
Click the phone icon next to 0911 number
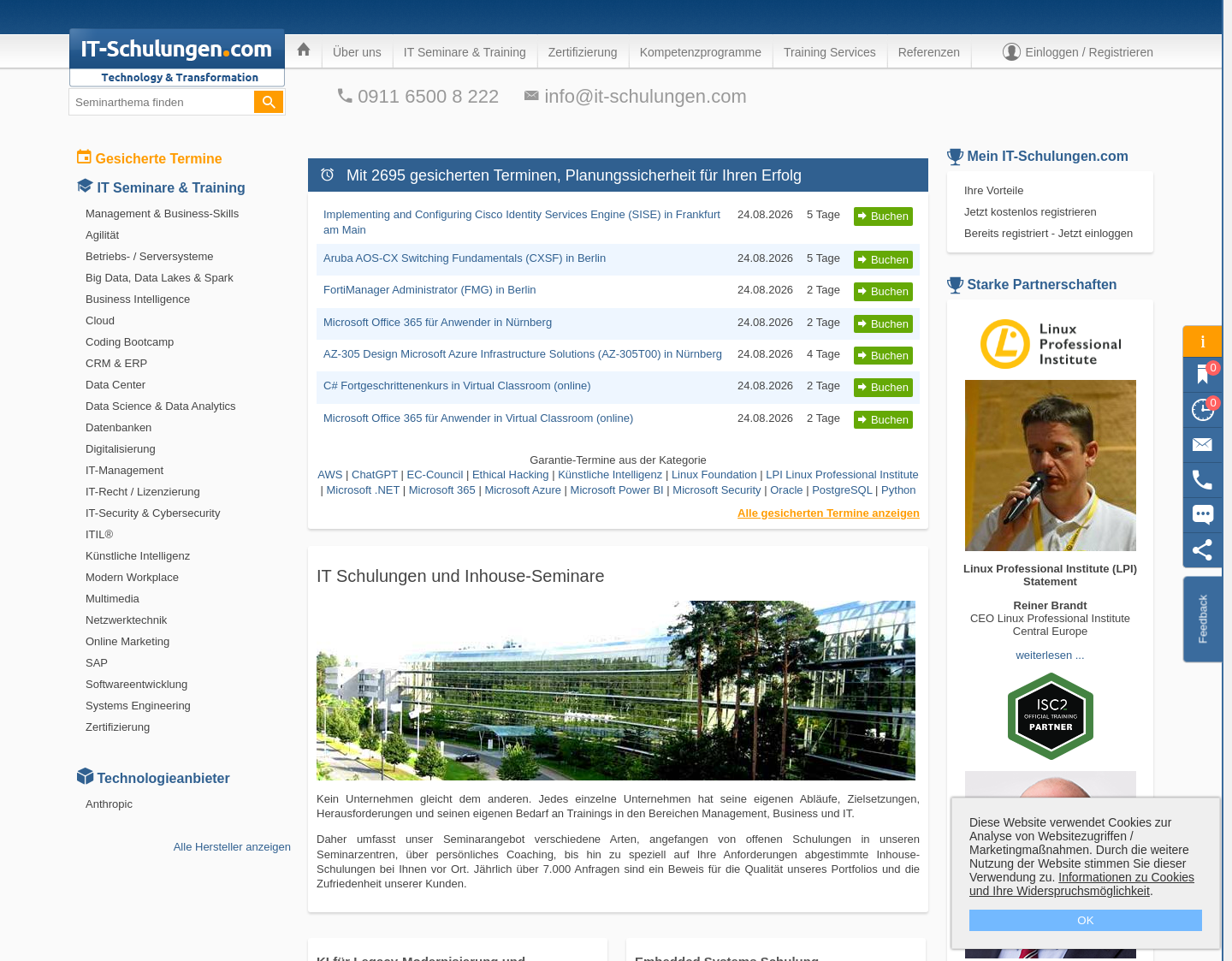(345, 96)
